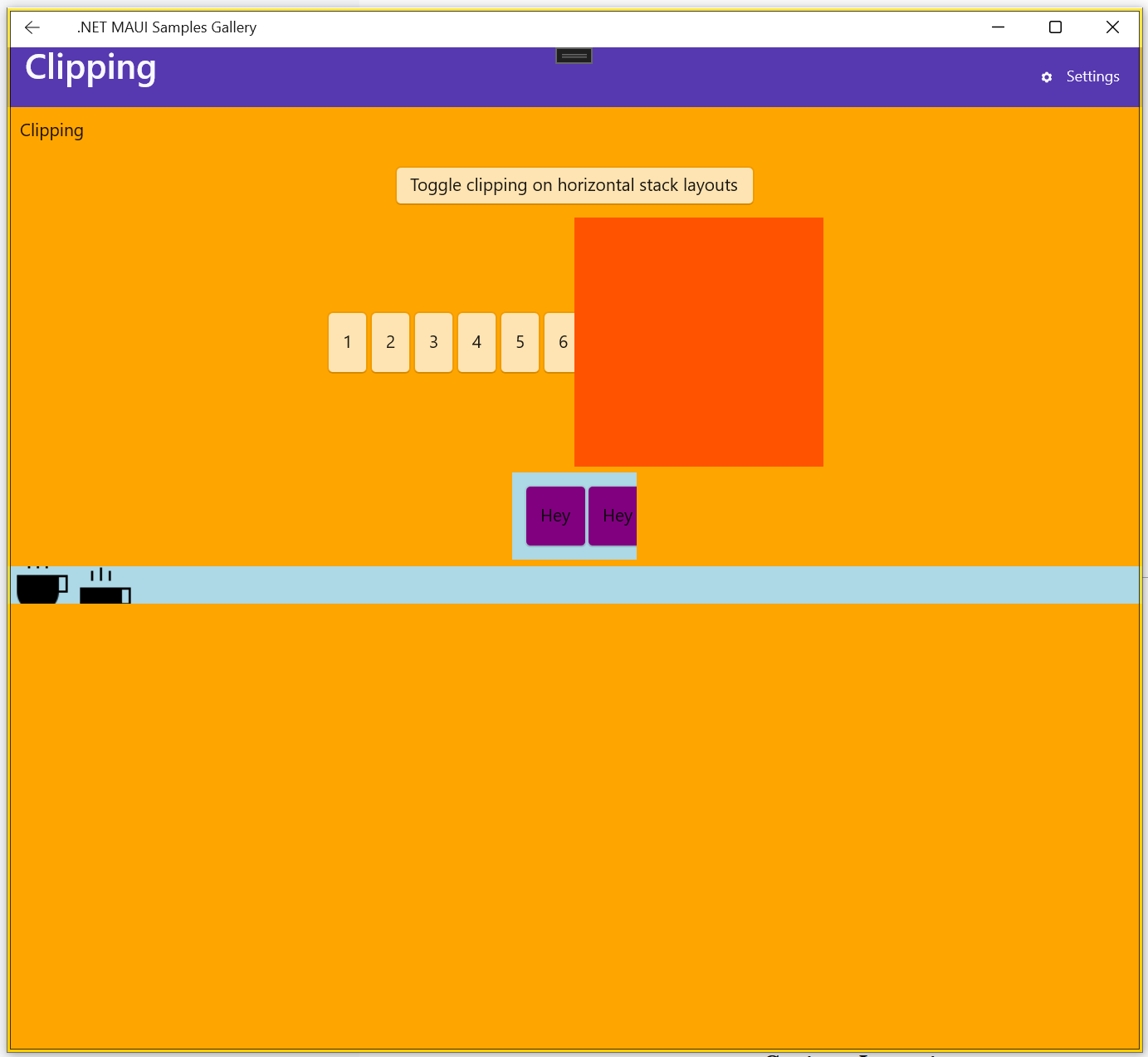Toggle clipping on horizontal stack layouts

[574, 185]
